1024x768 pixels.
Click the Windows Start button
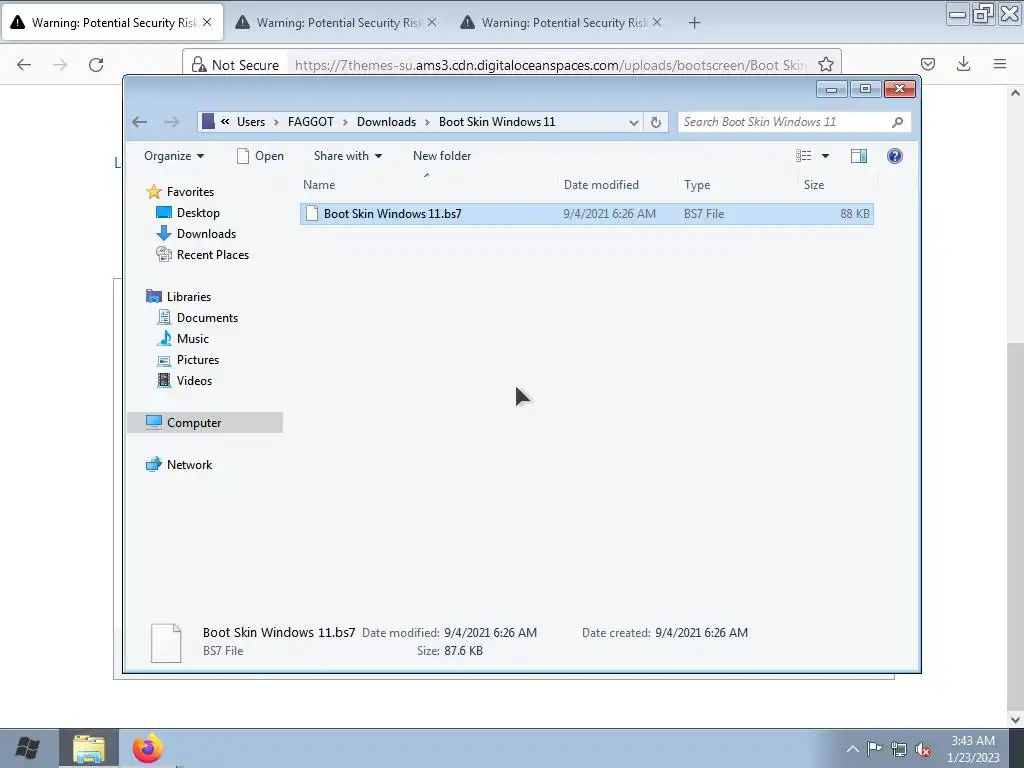click(x=27, y=748)
